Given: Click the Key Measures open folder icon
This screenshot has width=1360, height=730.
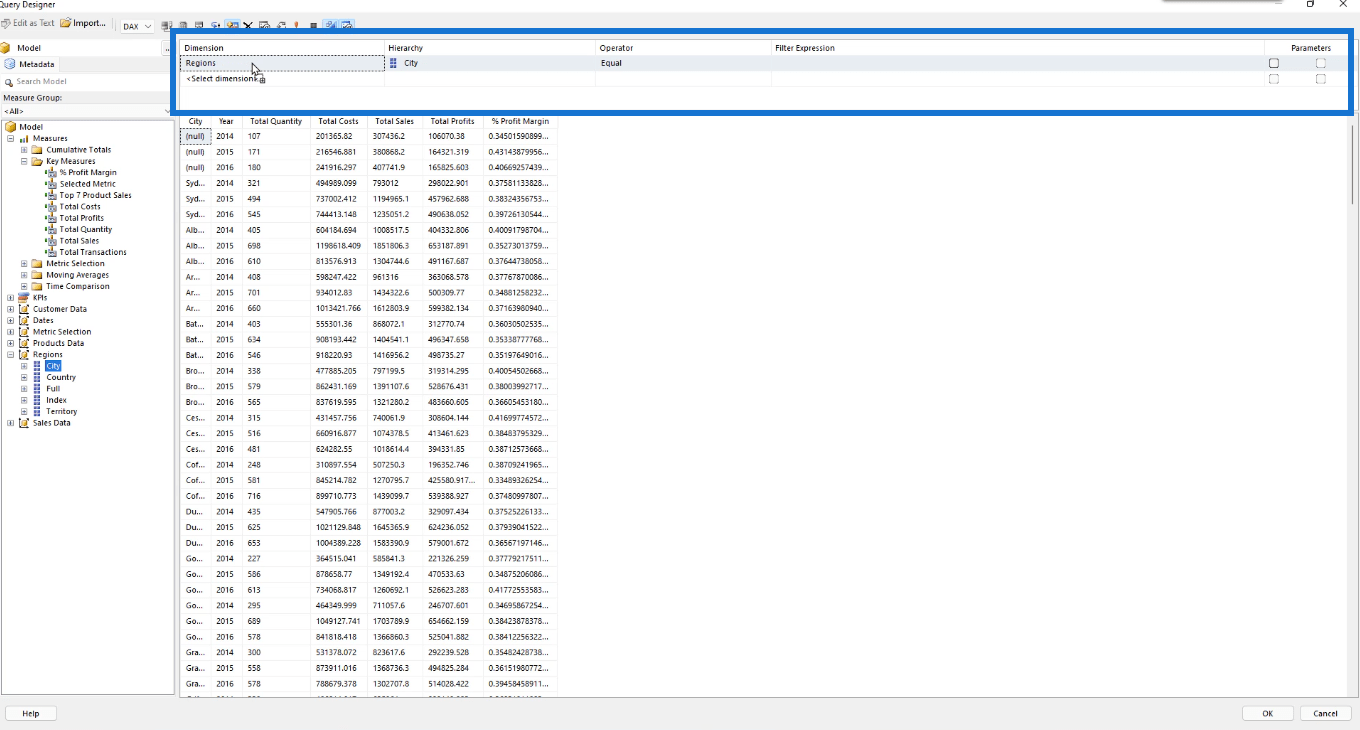Looking at the screenshot, I should (37, 161).
